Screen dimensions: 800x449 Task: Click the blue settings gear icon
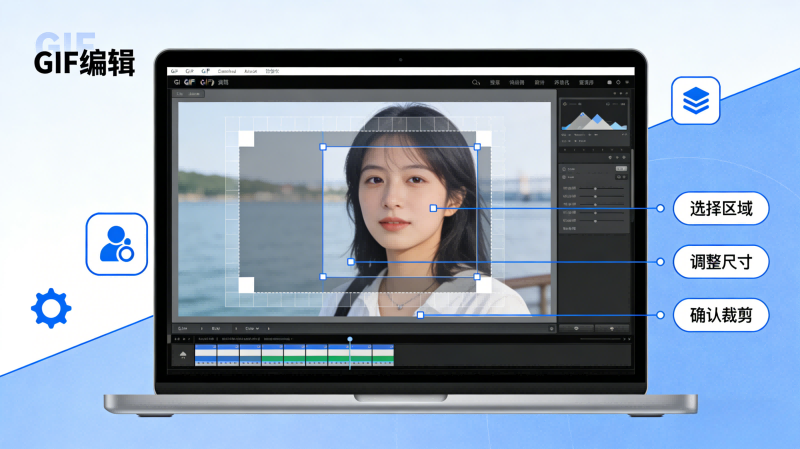click(51, 308)
